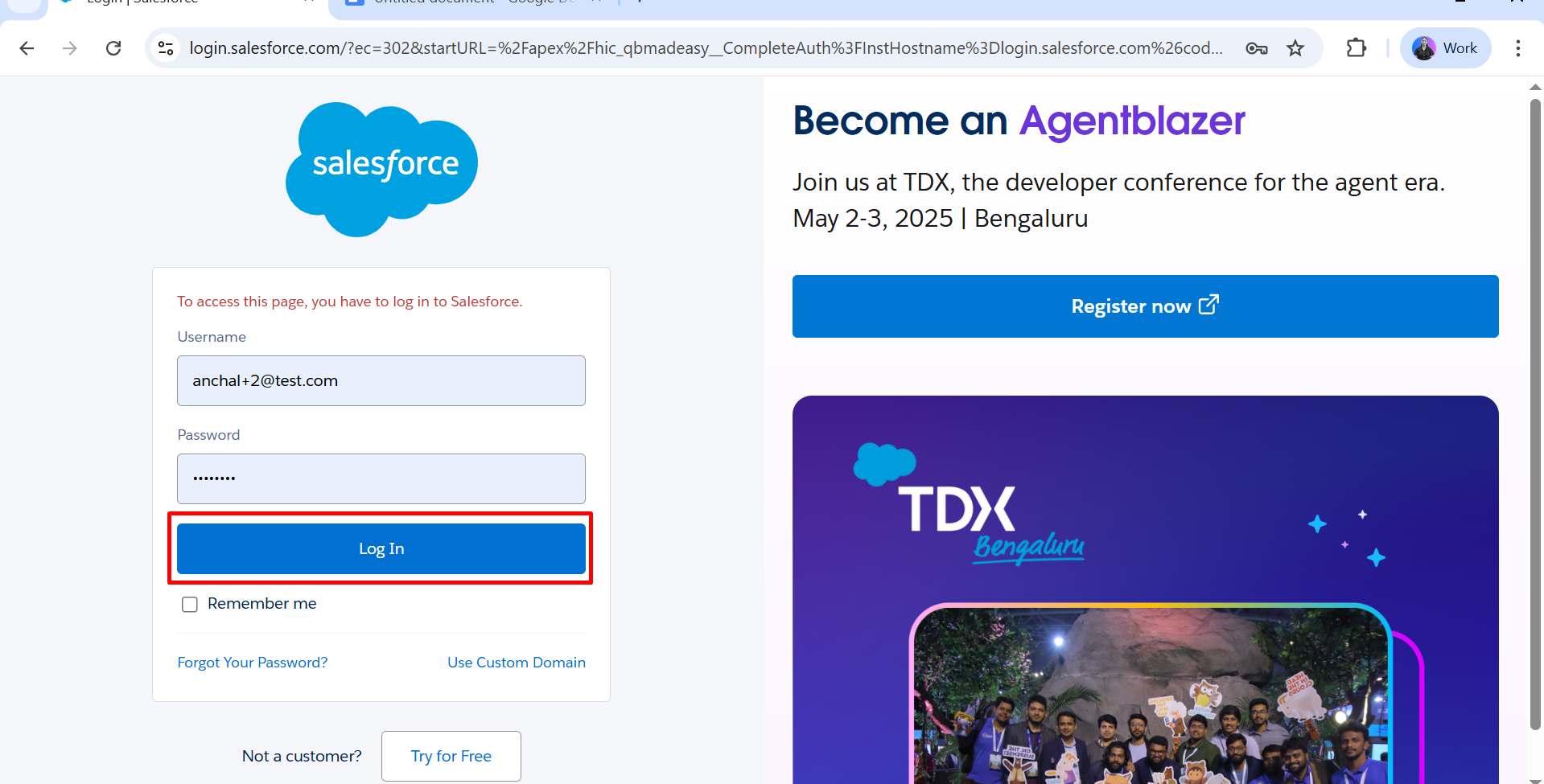Click the browser forward arrow

pyautogui.click(x=70, y=48)
